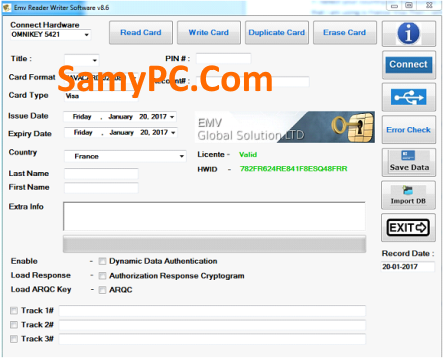The width and height of the screenshot is (446, 361).
Task: Click the EXIT arrow icon button
Action: 408,228
